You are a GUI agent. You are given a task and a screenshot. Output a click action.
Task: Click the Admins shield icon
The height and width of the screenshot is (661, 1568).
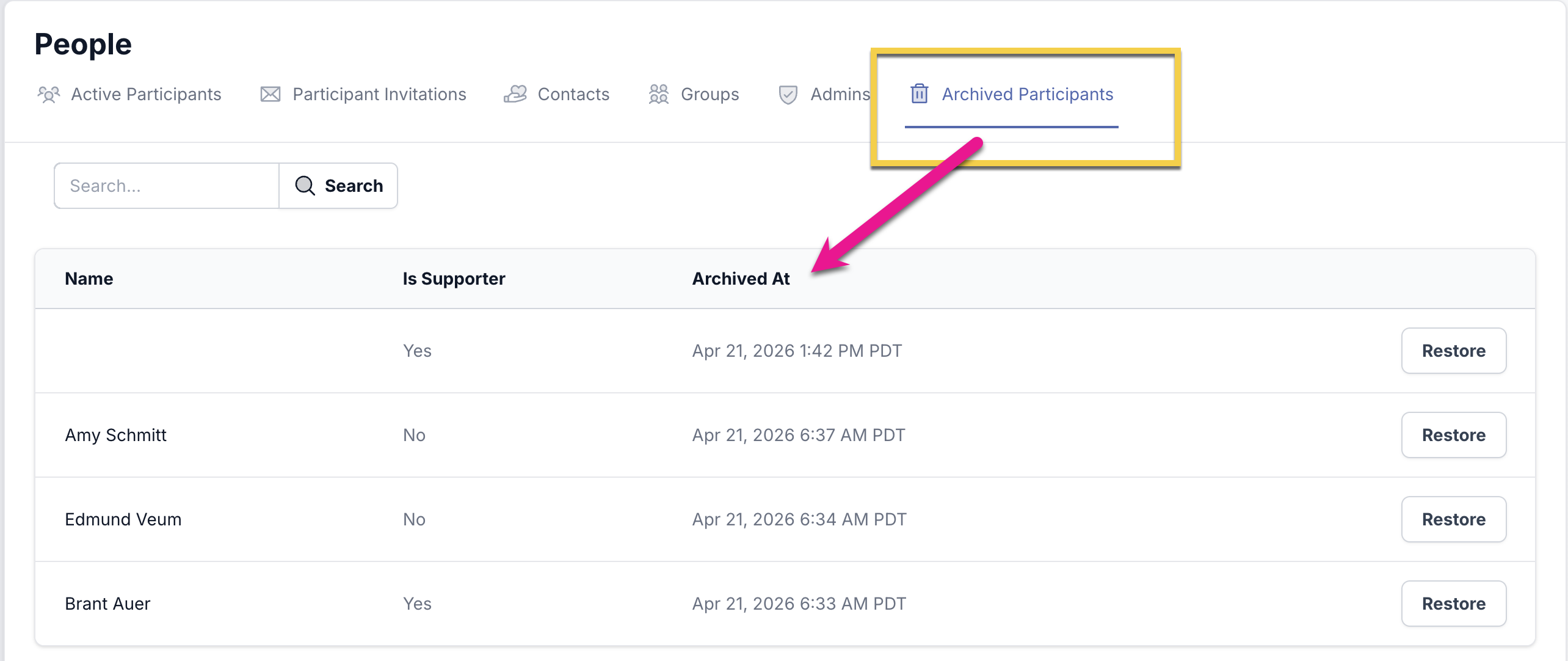click(x=788, y=95)
